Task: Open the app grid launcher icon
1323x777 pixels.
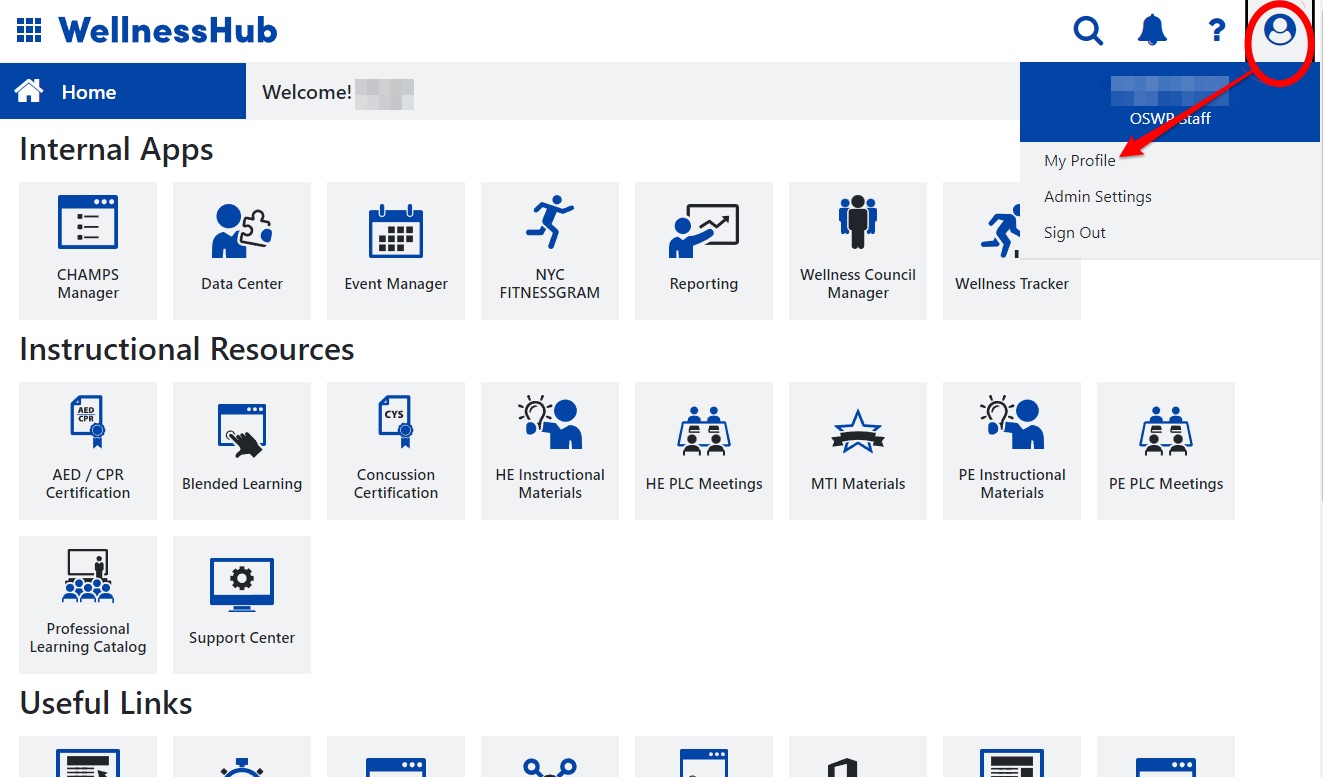Action: tap(29, 31)
